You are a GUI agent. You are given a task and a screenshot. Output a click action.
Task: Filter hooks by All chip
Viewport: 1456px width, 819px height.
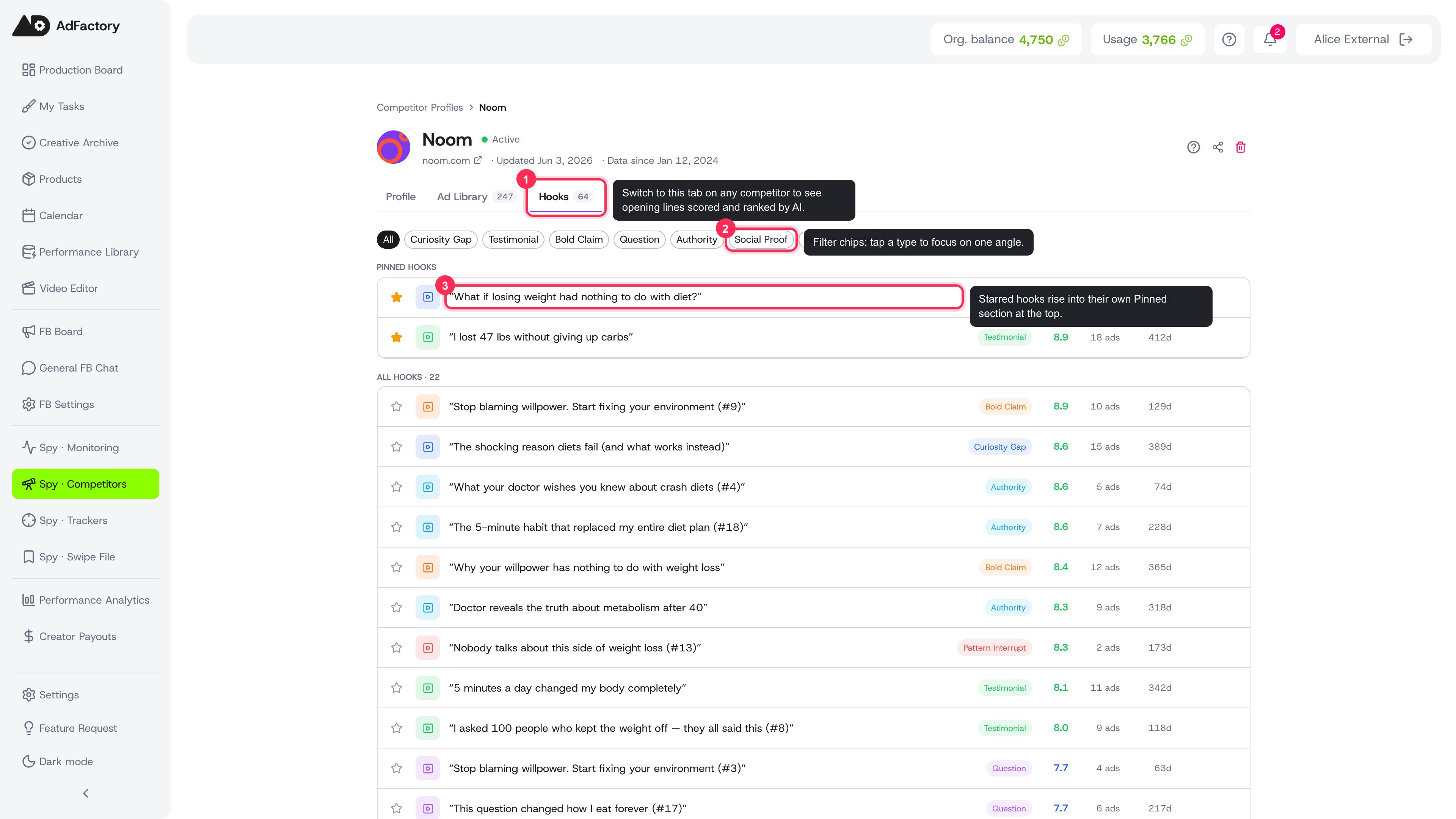[388, 239]
